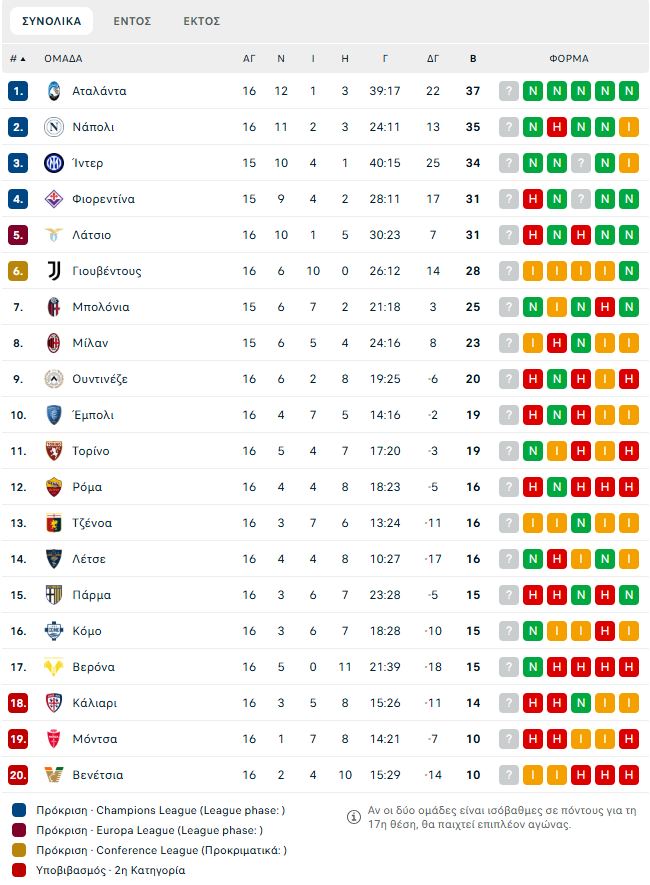650x885 pixels.
Task: Click Atalanta's gray question-mark upcoming match box
Action: tap(508, 91)
